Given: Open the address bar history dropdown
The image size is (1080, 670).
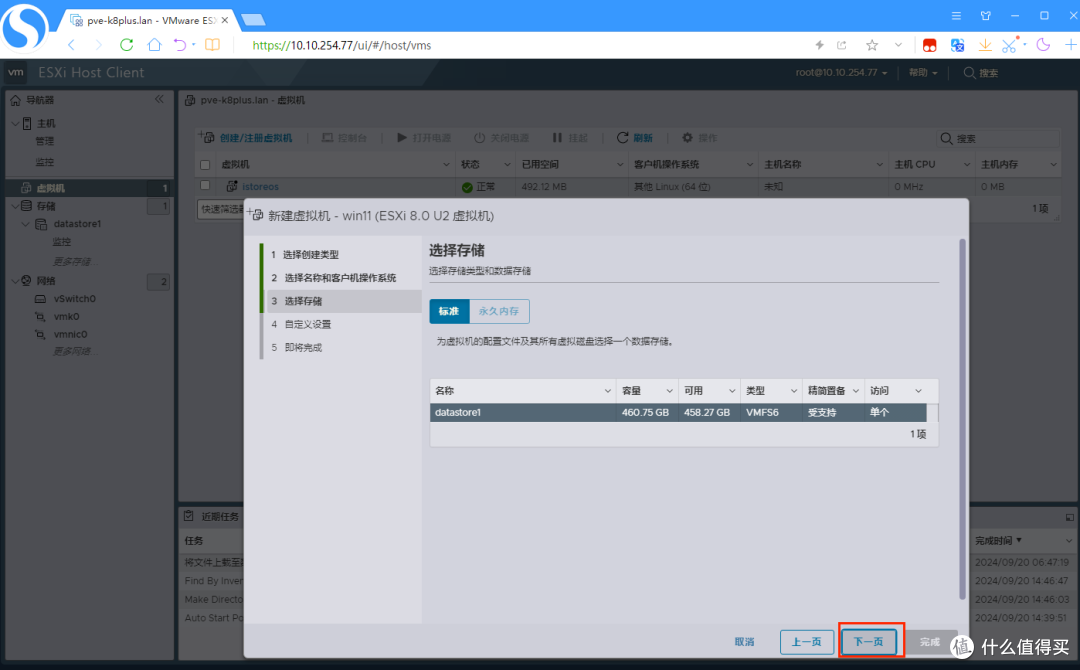Looking at the screenshot, I should [x=898, y=45].
